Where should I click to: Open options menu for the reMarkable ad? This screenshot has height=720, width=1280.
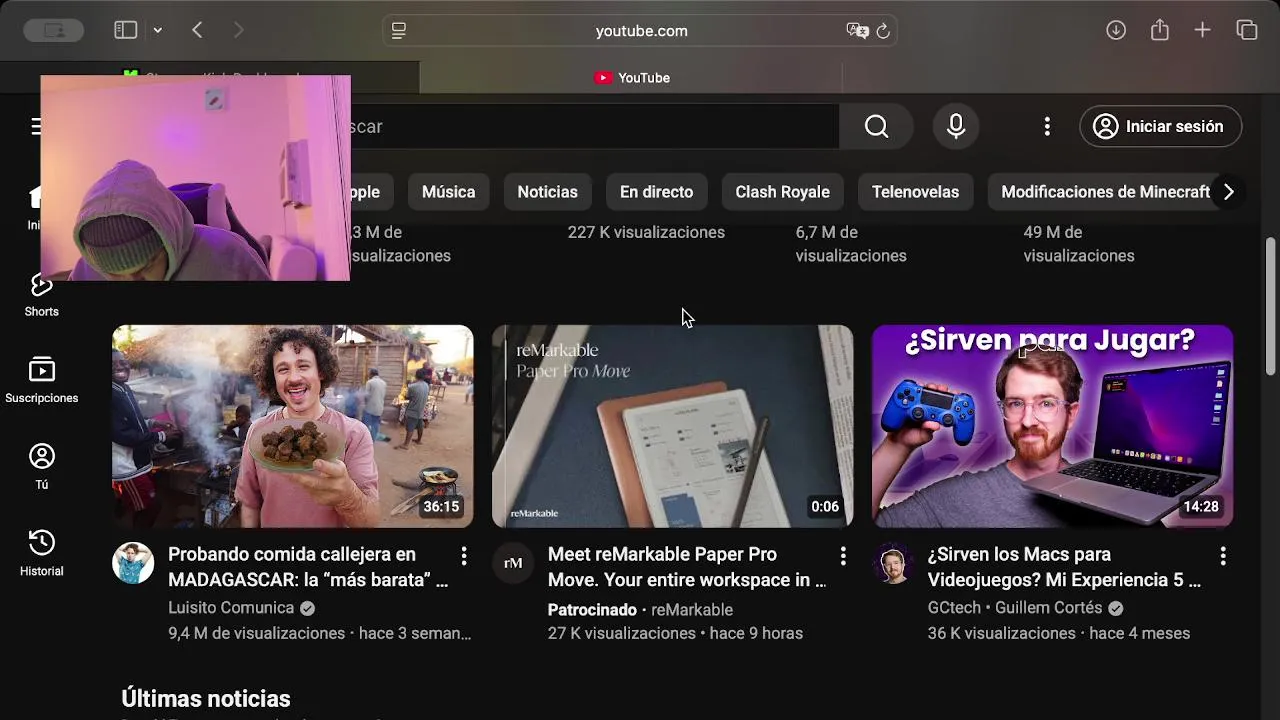pyautogui.click(x=843, y=556)
